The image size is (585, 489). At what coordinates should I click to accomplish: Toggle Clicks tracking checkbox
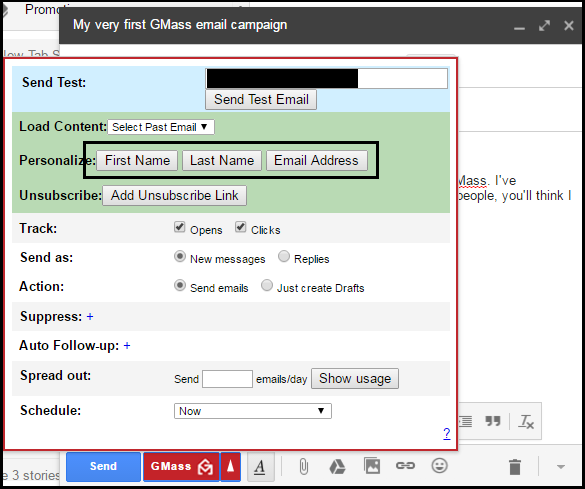click(x=241, y=227)
